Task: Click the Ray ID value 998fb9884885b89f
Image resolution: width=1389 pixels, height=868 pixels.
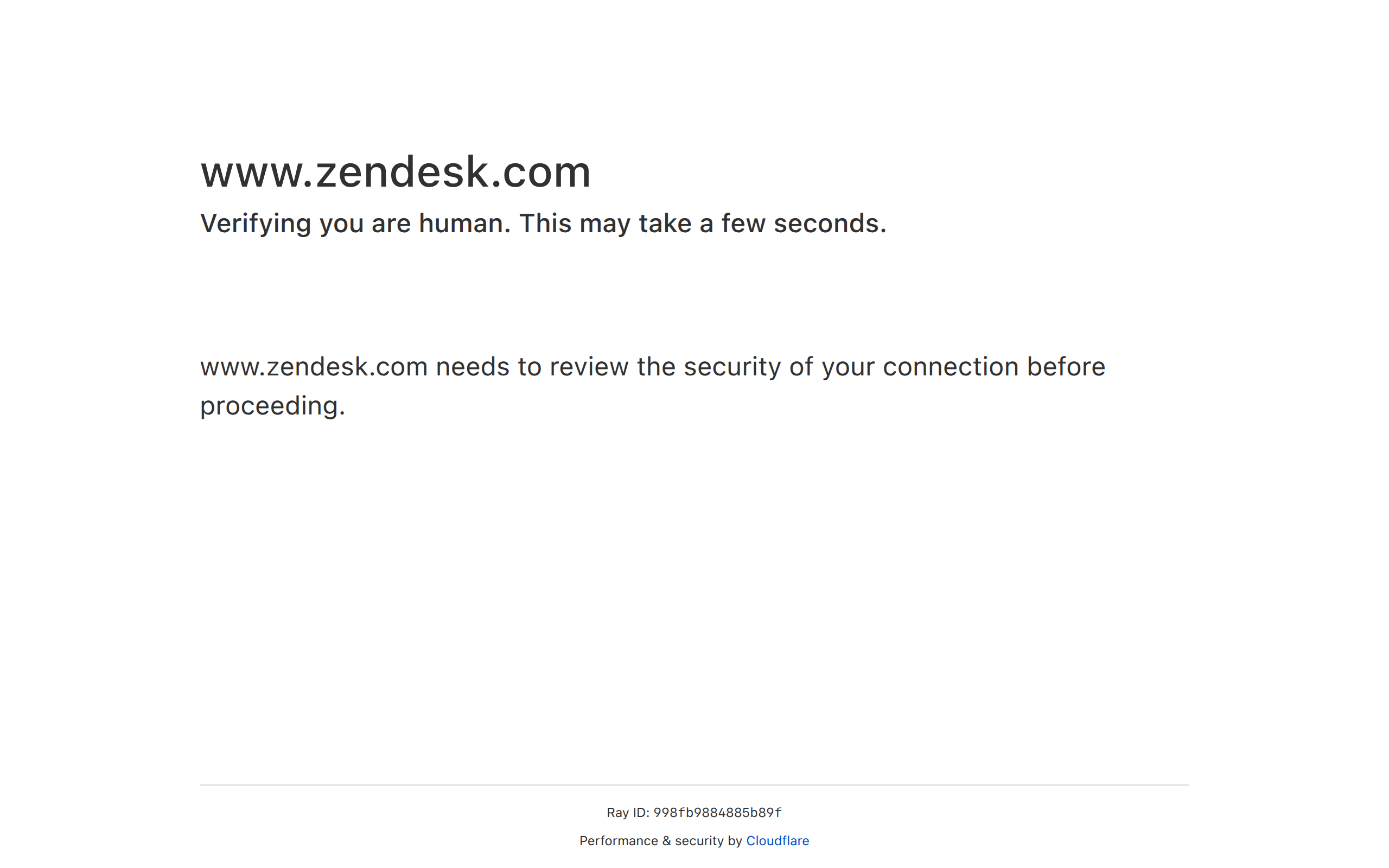Action: click(x=717, y=812)
